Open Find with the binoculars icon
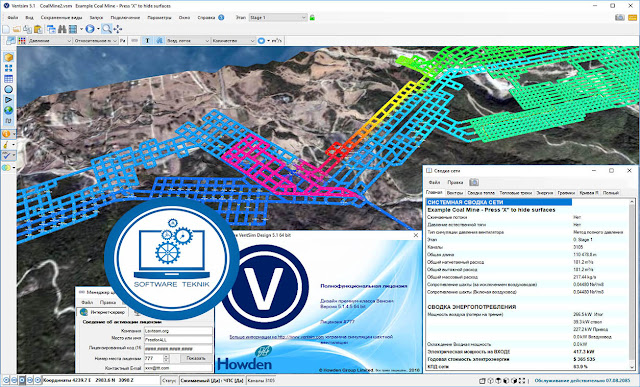Image resolution: width=640 pixels, height=387 pixels. 62,29
